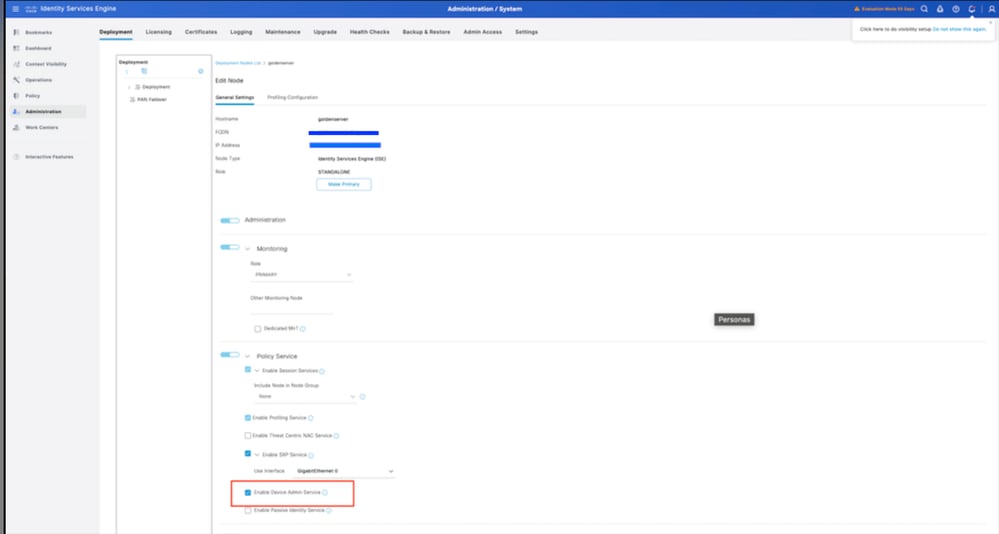
Task: Open the hamburger navigation menu
Action: click(15, 9)
